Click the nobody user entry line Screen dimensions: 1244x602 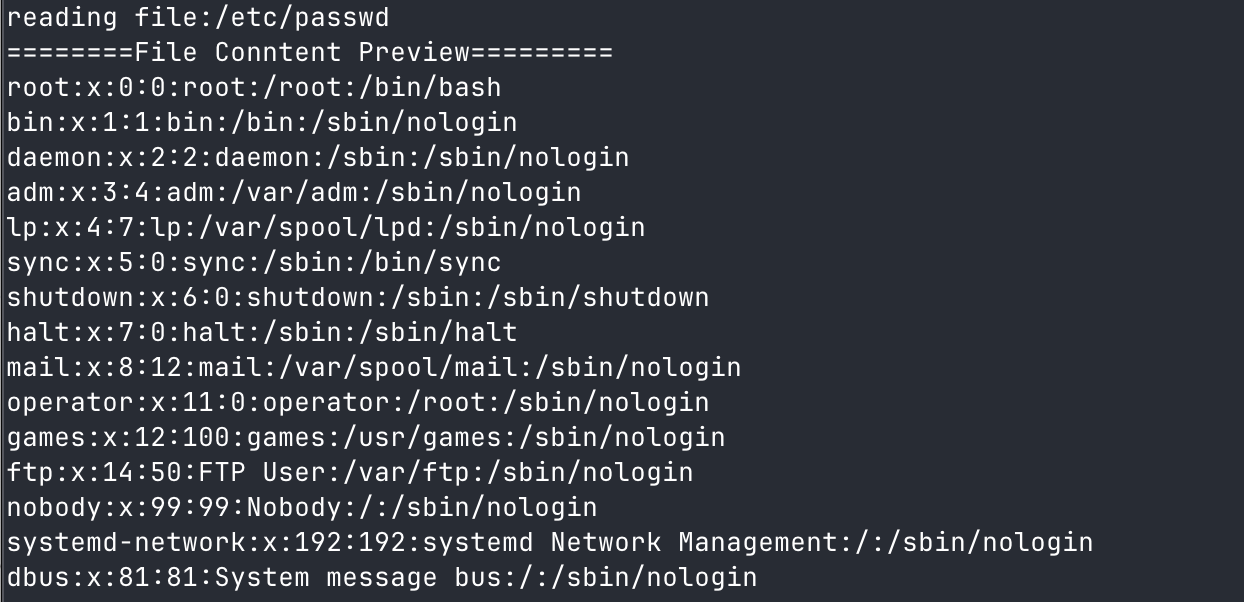302,508
